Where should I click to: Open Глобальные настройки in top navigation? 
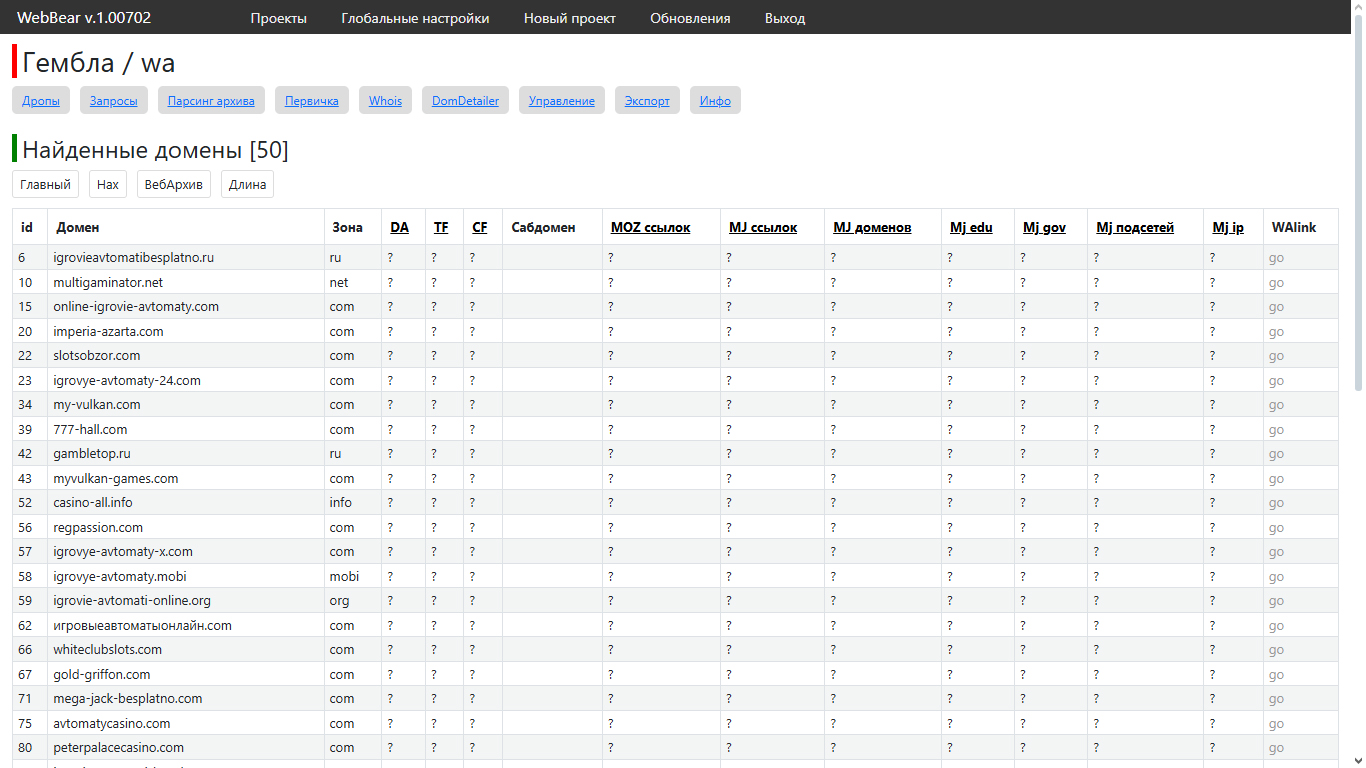[x=415, y=18]
